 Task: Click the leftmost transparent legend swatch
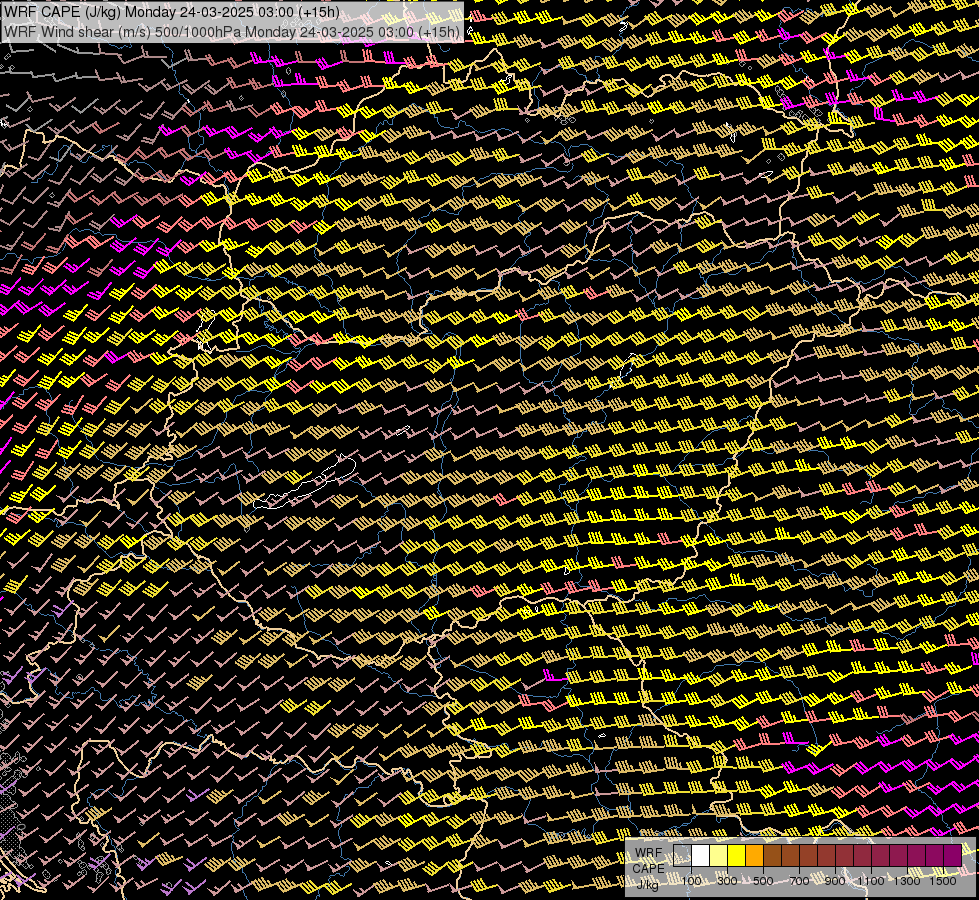(682, 855)
